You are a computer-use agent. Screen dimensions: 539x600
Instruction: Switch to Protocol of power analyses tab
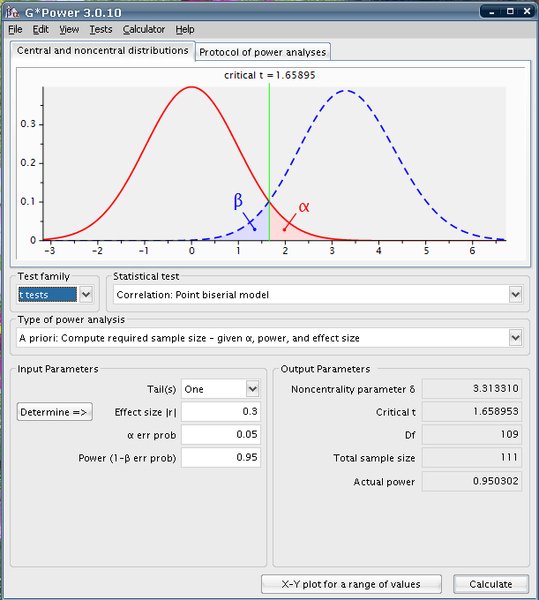coord(262,52)
